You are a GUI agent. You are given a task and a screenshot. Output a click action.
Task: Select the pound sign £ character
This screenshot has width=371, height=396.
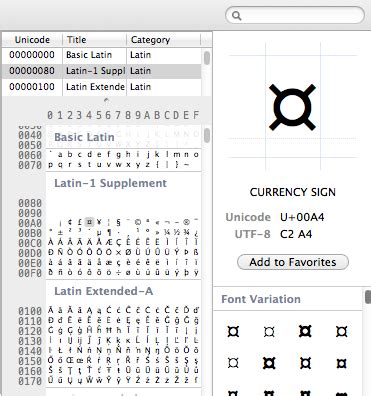point(80,222)
